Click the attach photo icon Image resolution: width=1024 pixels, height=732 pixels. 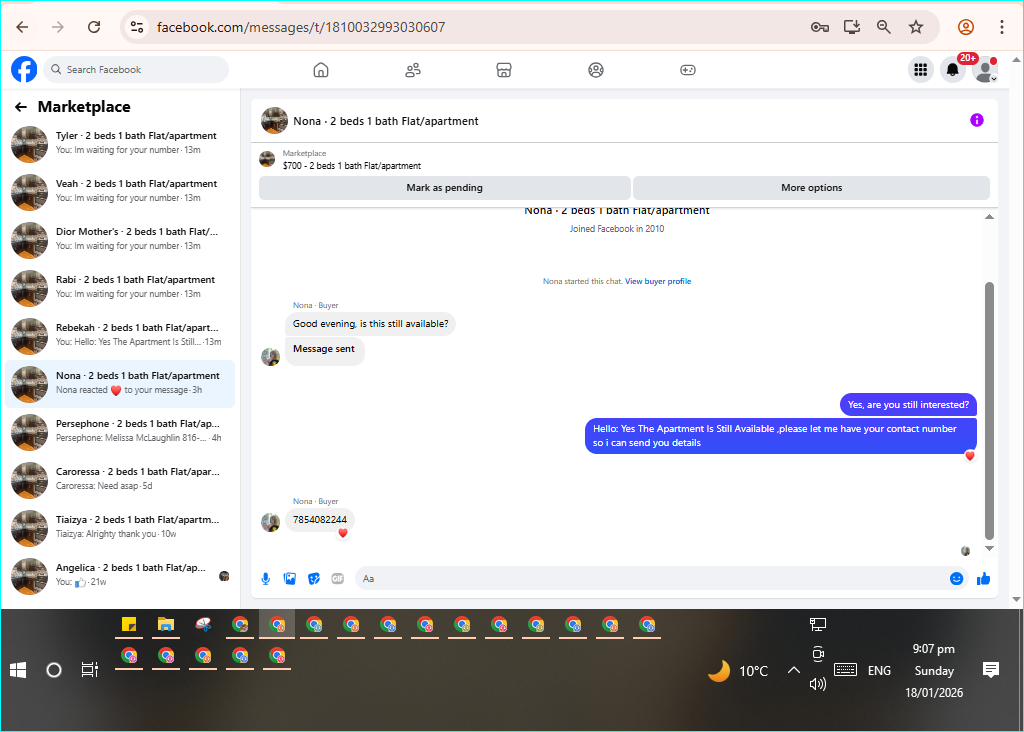290,579
